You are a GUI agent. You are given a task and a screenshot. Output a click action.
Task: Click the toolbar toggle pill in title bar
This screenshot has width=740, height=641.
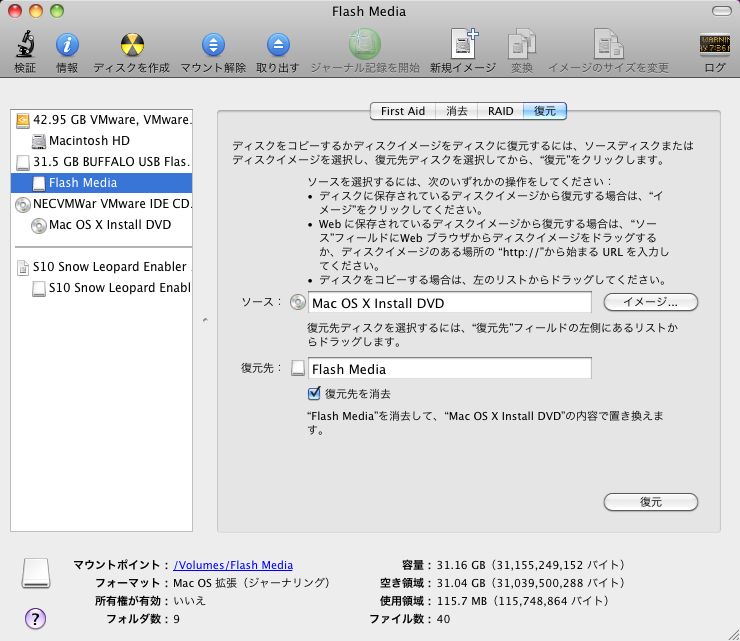tap(721, 11)
